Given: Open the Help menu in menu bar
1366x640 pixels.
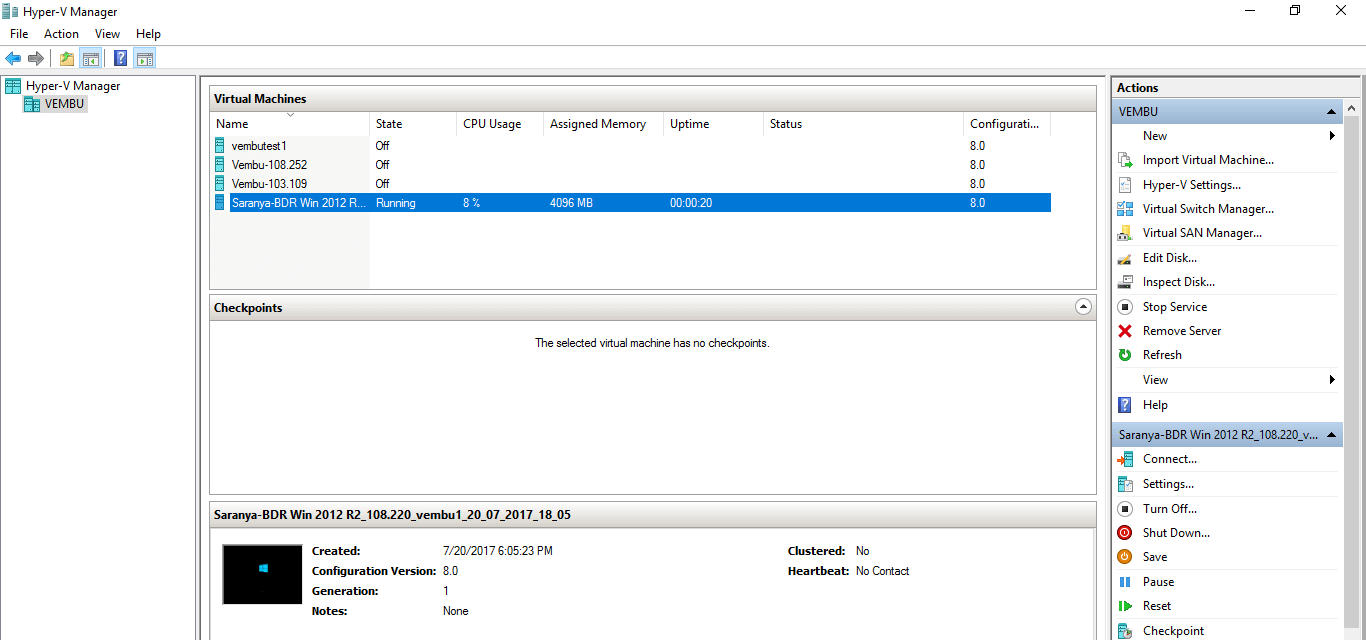Looking at the screenshot, I should coord(148,34).
